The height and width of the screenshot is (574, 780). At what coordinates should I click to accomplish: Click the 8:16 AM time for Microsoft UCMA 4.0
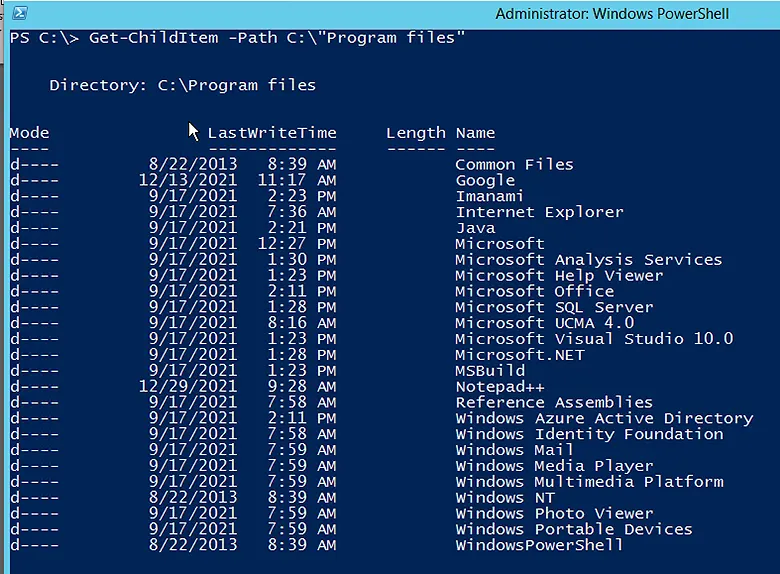[302, 323]
